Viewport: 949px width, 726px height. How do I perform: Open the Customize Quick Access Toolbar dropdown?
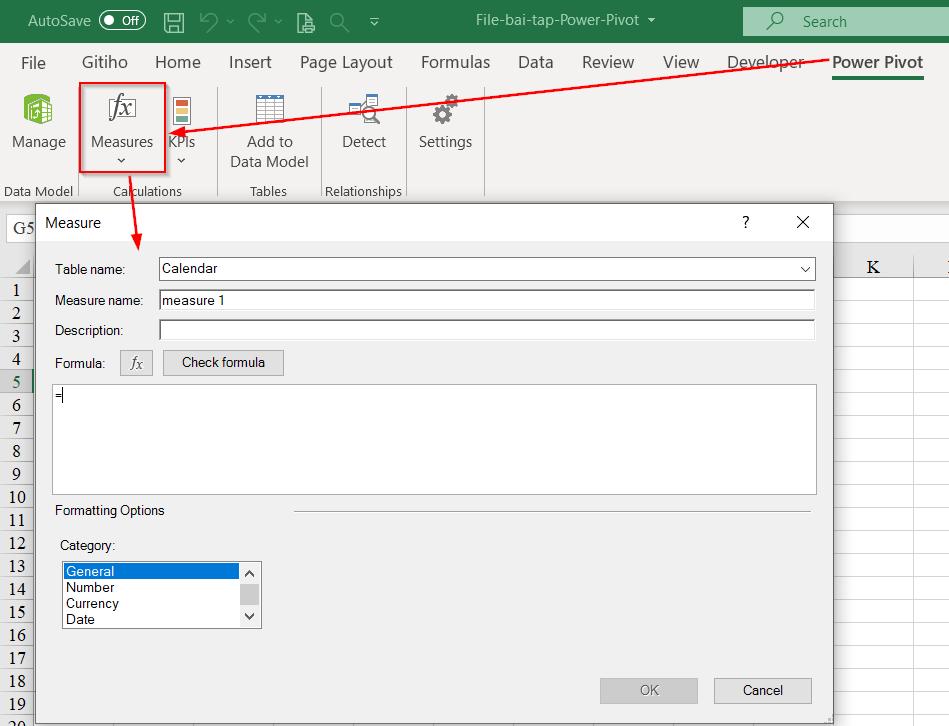pyautogui.click(x=374, y=21)
